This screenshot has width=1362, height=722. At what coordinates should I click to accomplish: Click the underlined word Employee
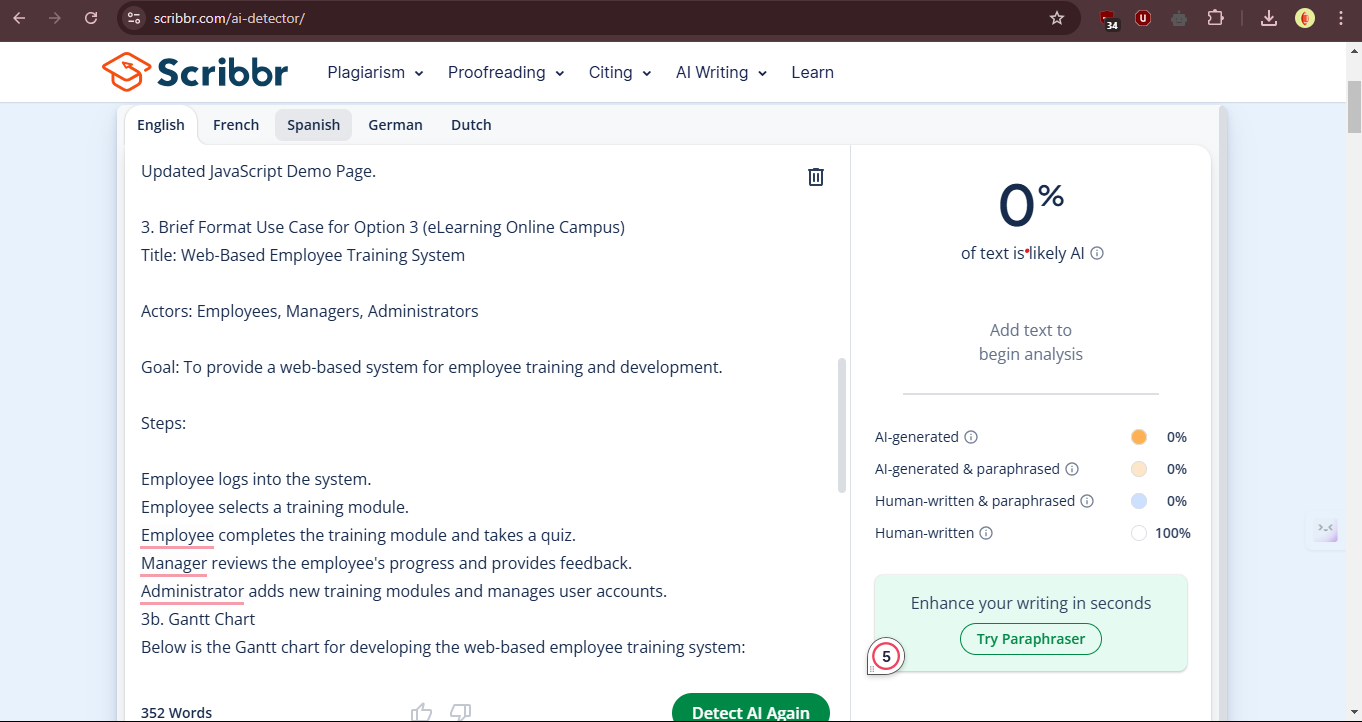tap(177, 535)
